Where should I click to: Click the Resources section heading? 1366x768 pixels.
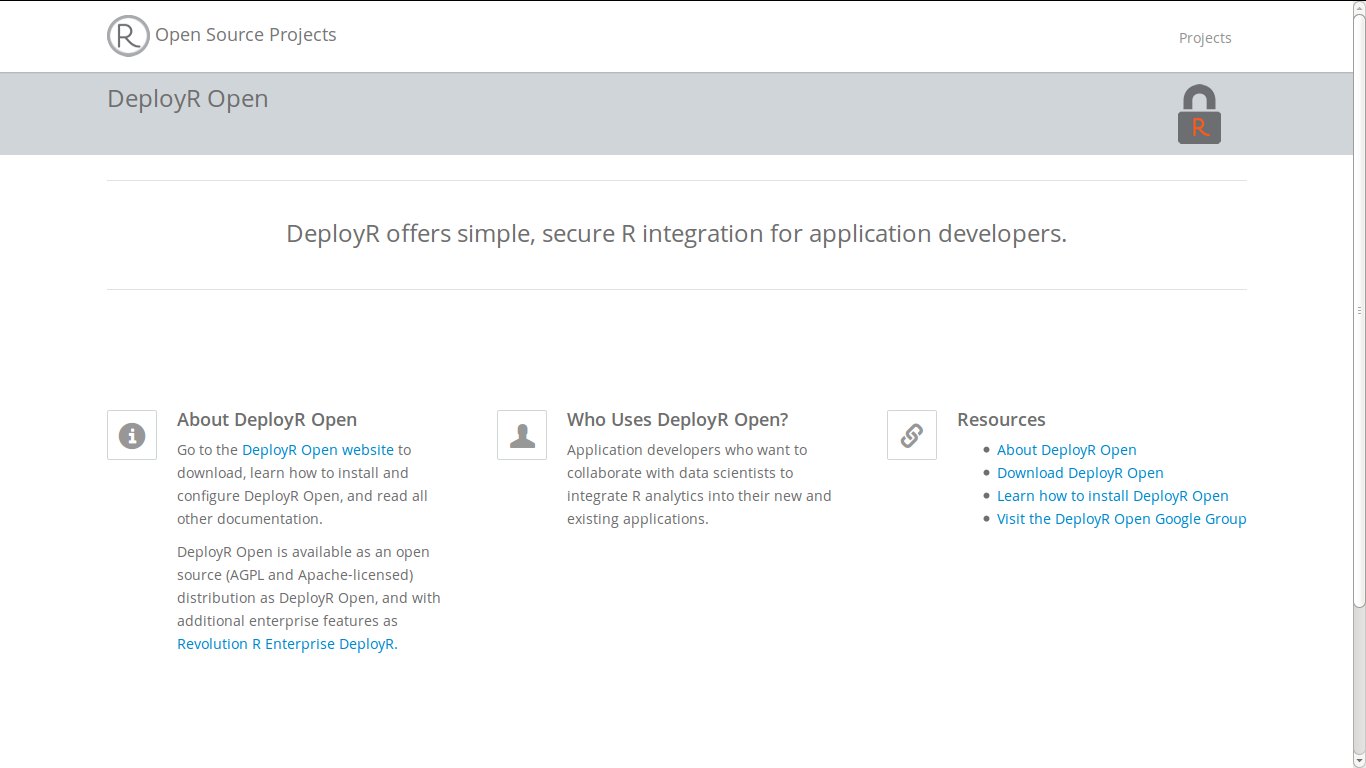(x=1001, y=420)
